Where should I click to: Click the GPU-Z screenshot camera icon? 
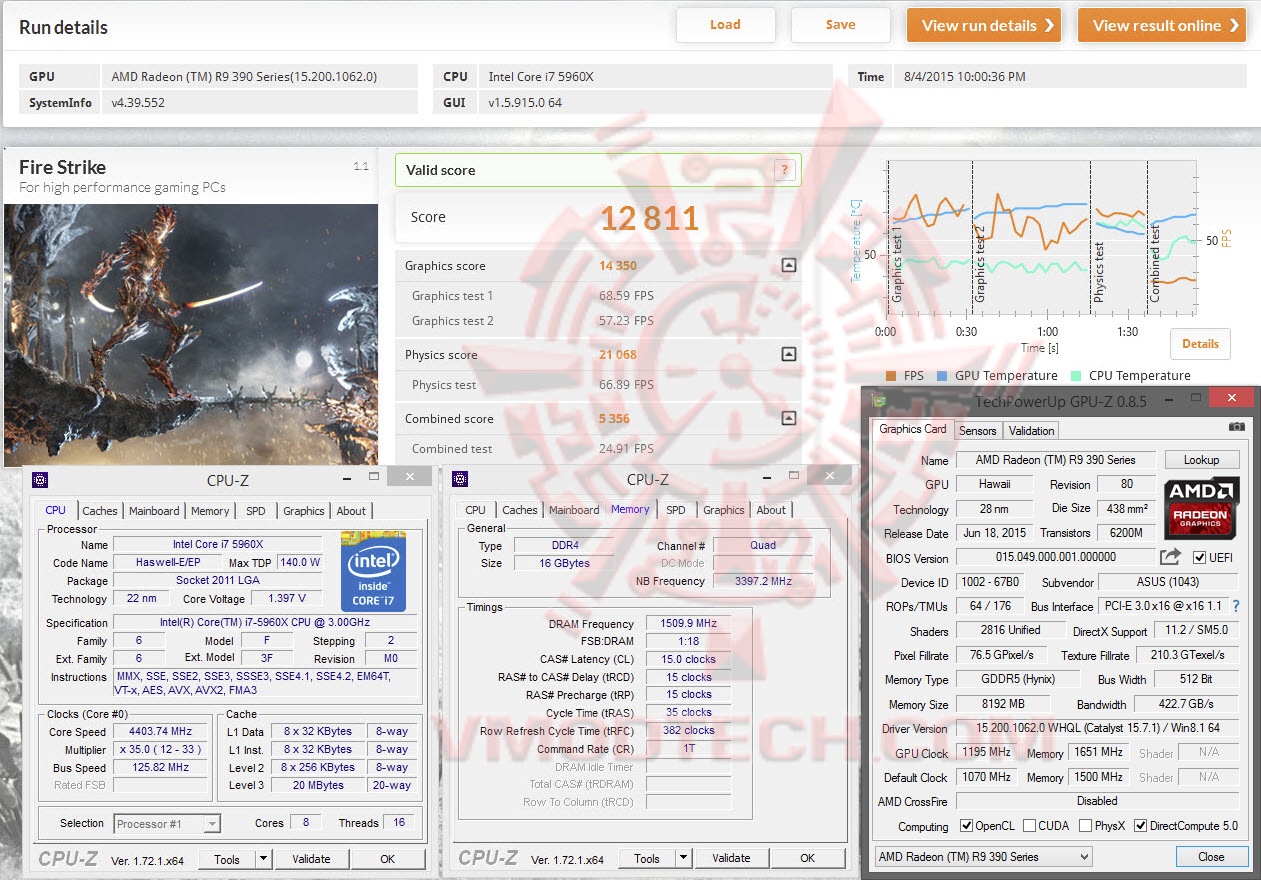tap(1236, 427)
